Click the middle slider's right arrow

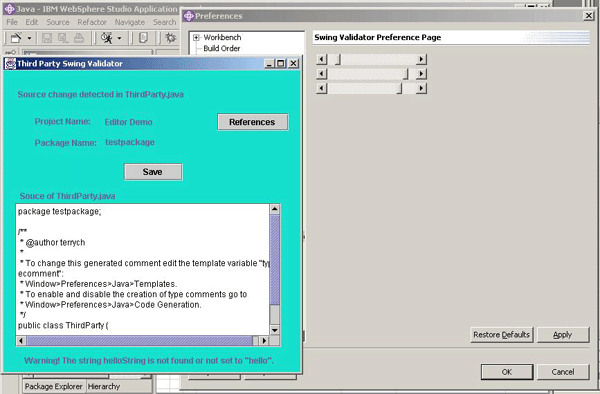421,74
